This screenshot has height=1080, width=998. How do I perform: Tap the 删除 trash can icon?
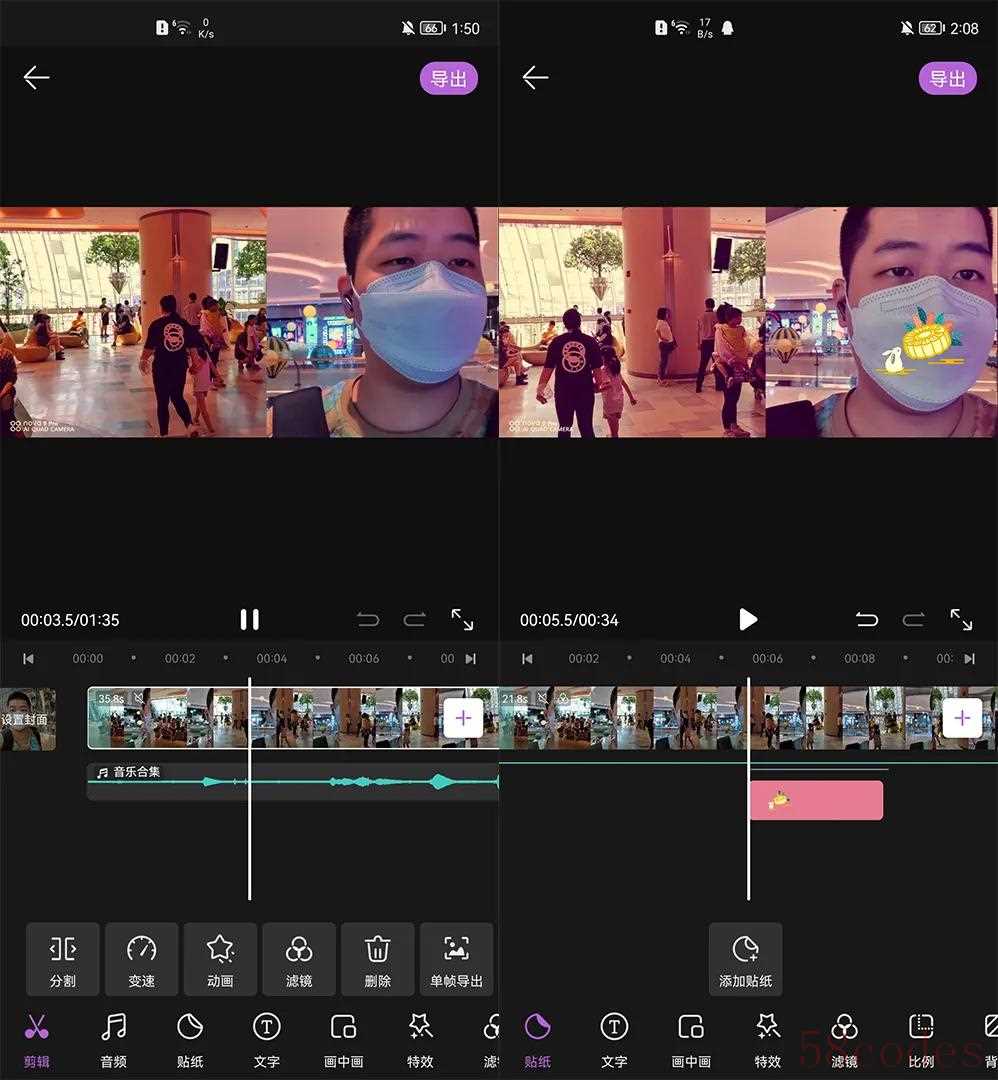pos(377,959)
